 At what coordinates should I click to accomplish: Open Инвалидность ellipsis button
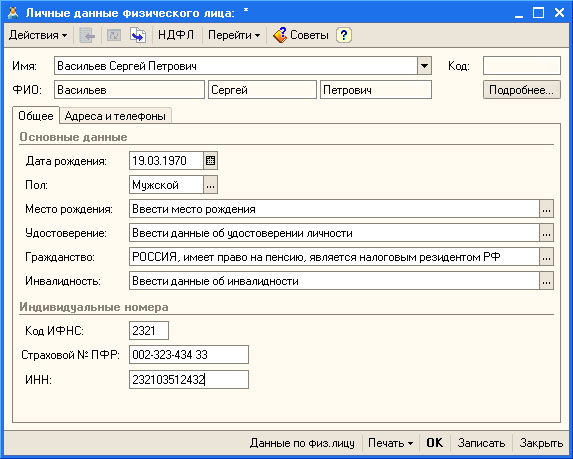[x=546, y=281]
